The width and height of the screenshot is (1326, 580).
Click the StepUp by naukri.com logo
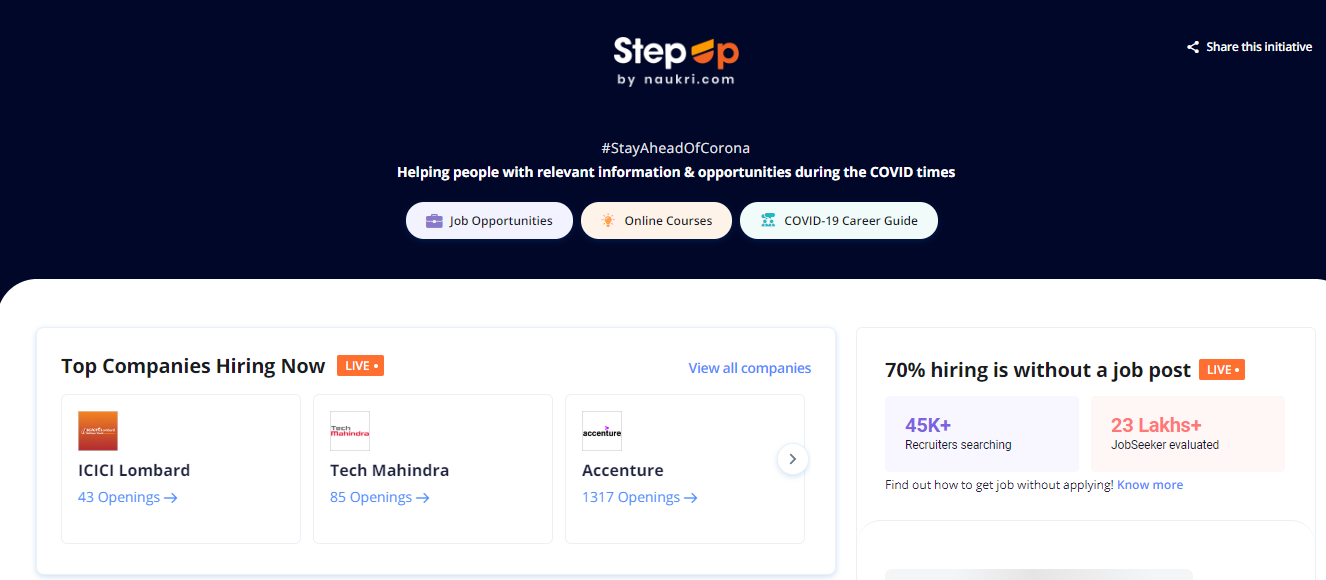coord(676,60)
